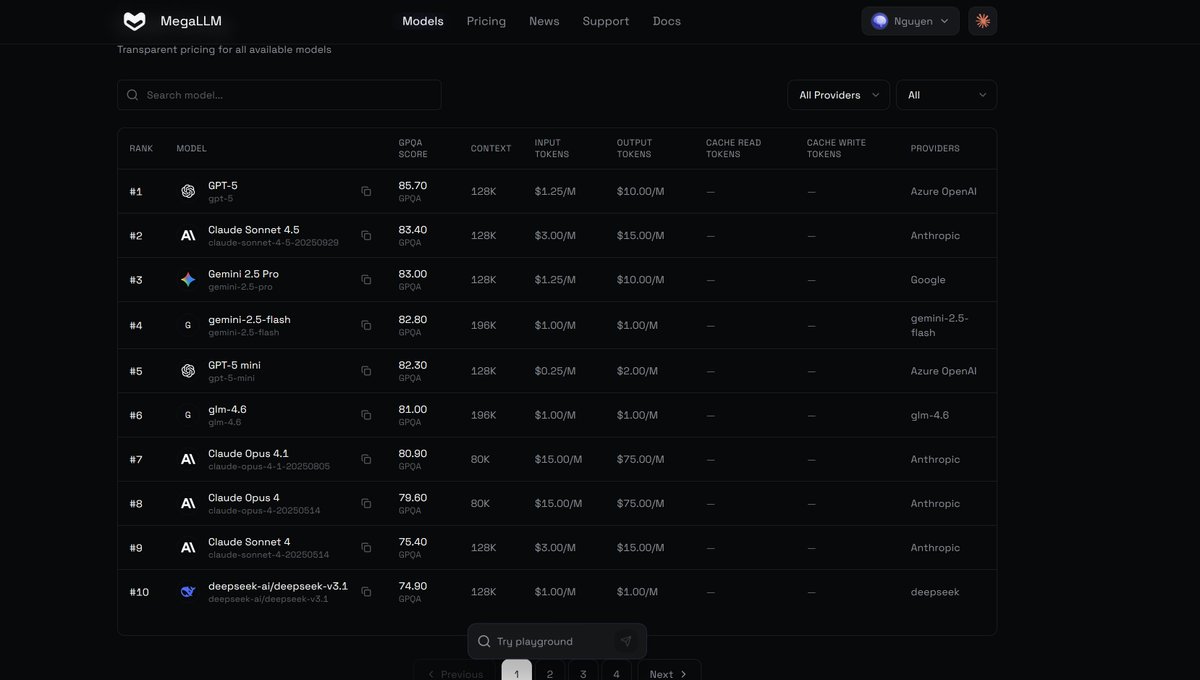The image size is (1200, 680).
Task: Go to page 3 of results
Action: [583, 672]
